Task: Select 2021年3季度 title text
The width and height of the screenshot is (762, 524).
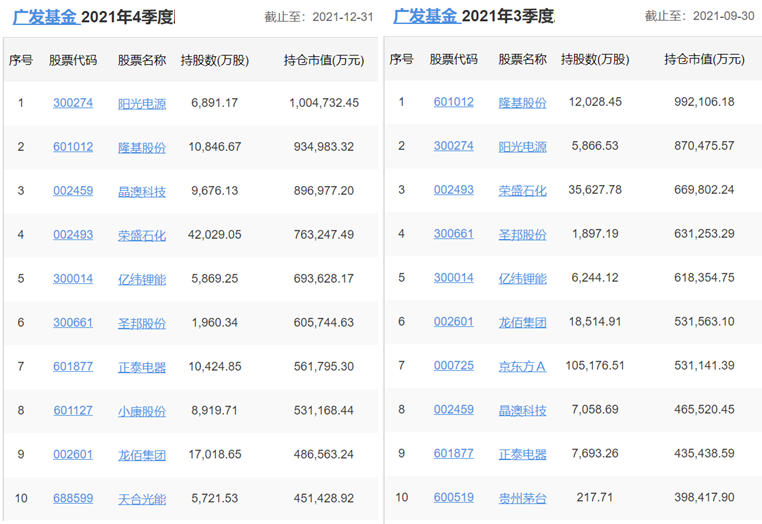Action: point(508,16)
